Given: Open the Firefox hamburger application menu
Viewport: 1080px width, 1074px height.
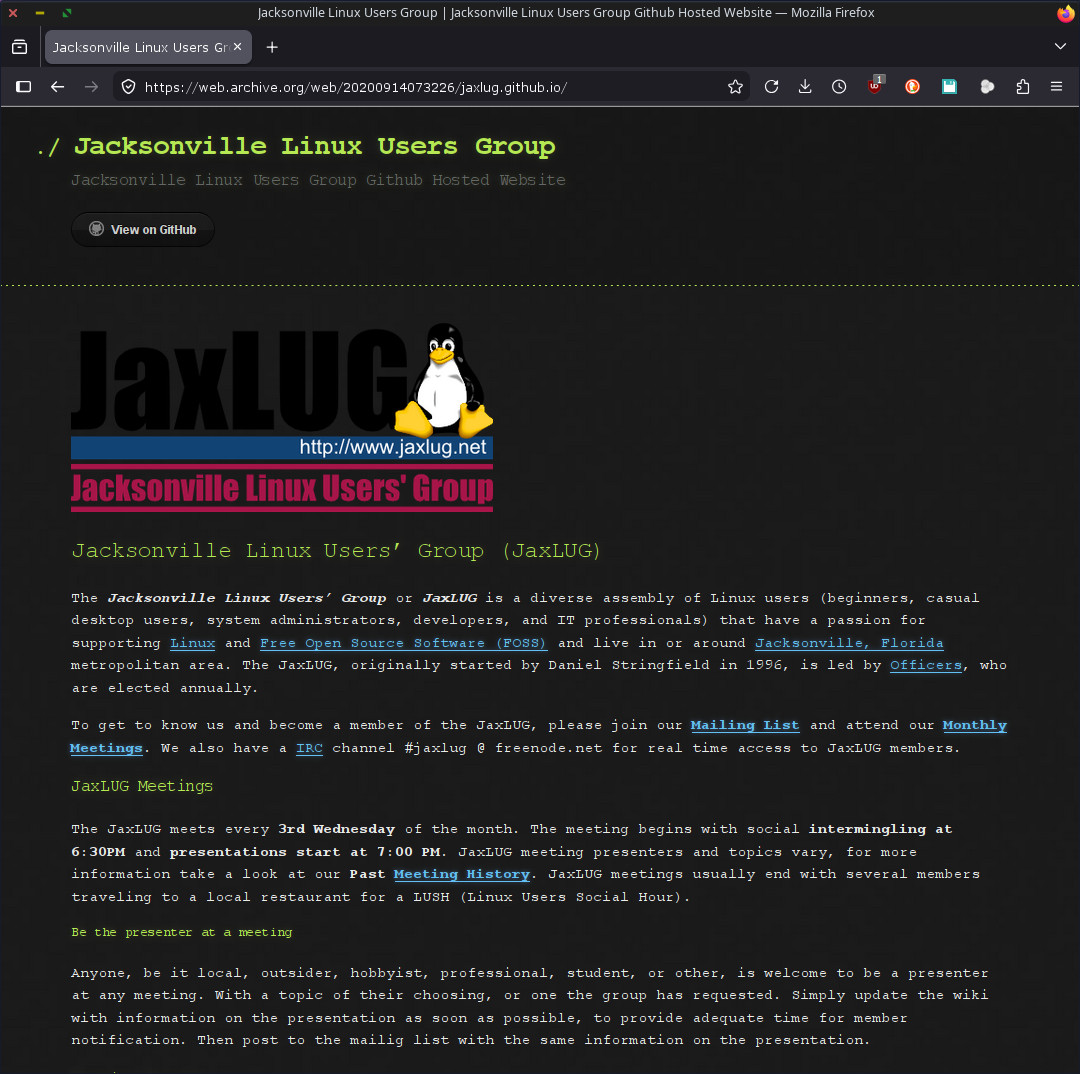Looking at the screenshot, I should 1056,87.
